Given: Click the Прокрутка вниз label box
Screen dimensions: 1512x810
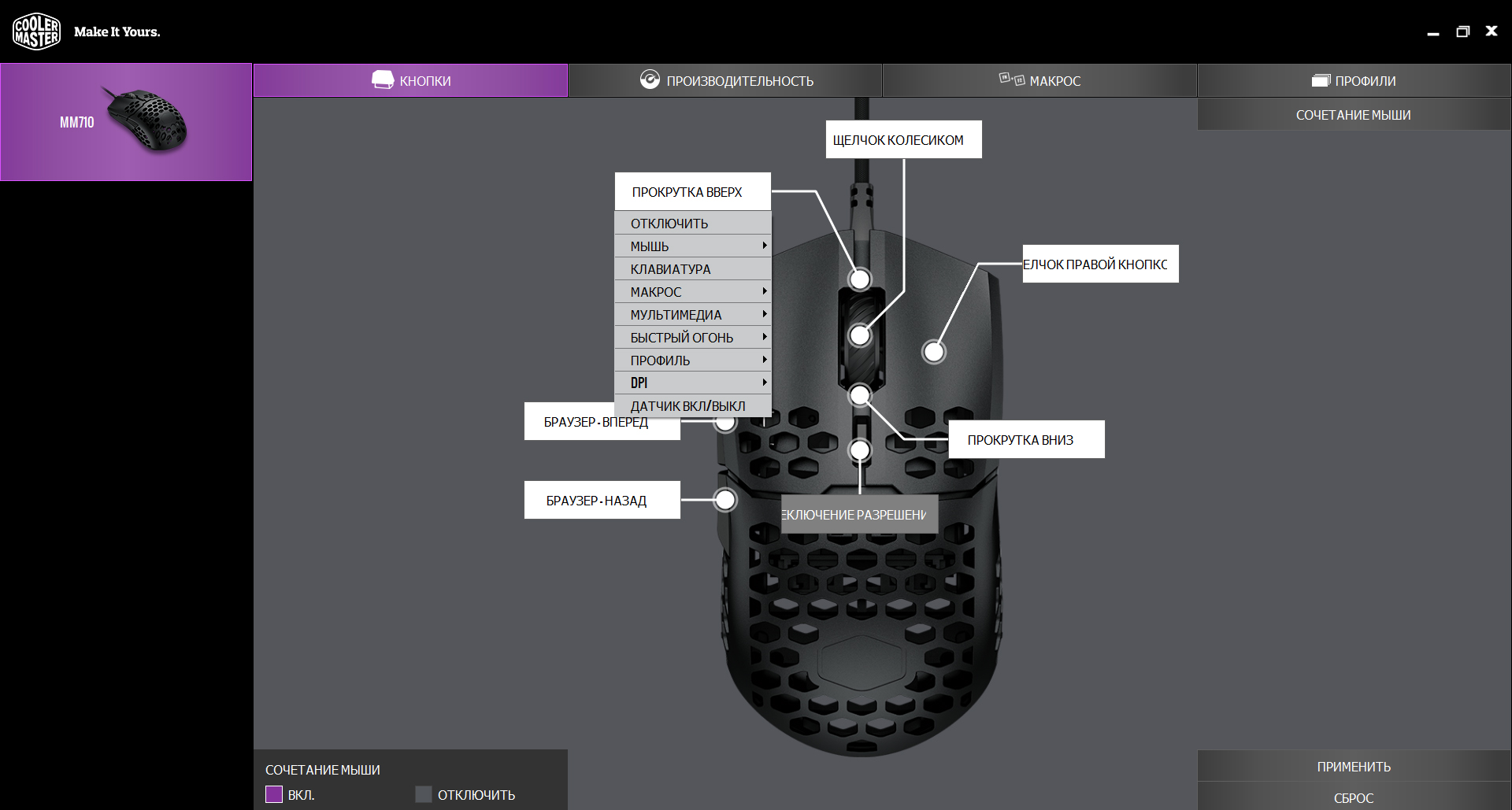Looking at the screenshot, I should (1026, 439).
